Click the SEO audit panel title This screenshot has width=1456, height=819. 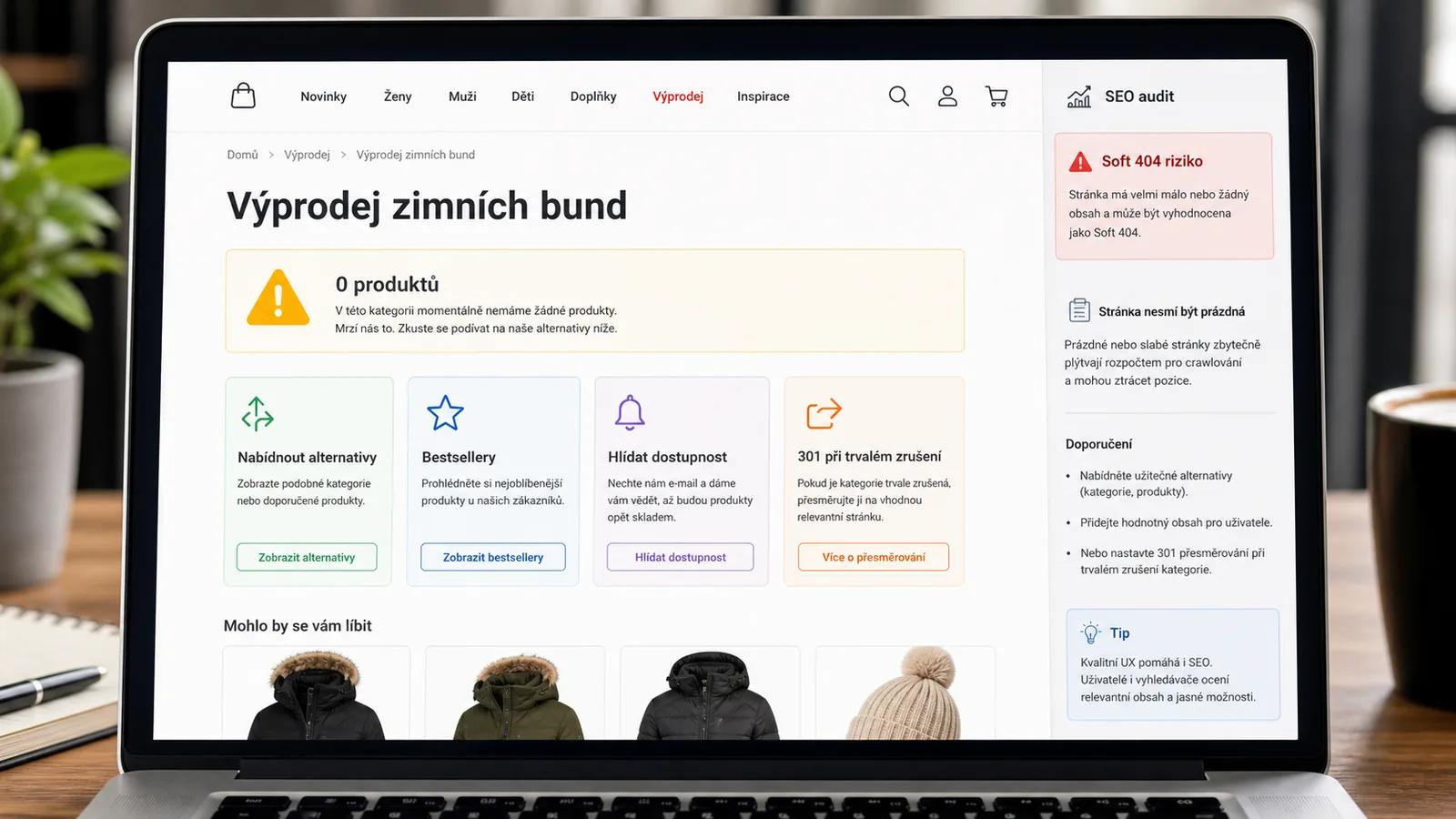pos(1139,96)
